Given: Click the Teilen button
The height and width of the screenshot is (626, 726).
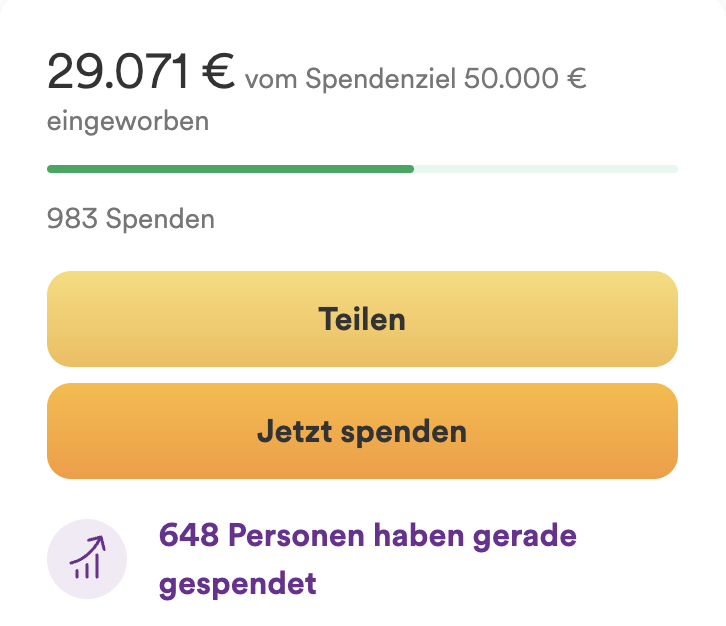Looking at the screenshot, I should 362,319.
